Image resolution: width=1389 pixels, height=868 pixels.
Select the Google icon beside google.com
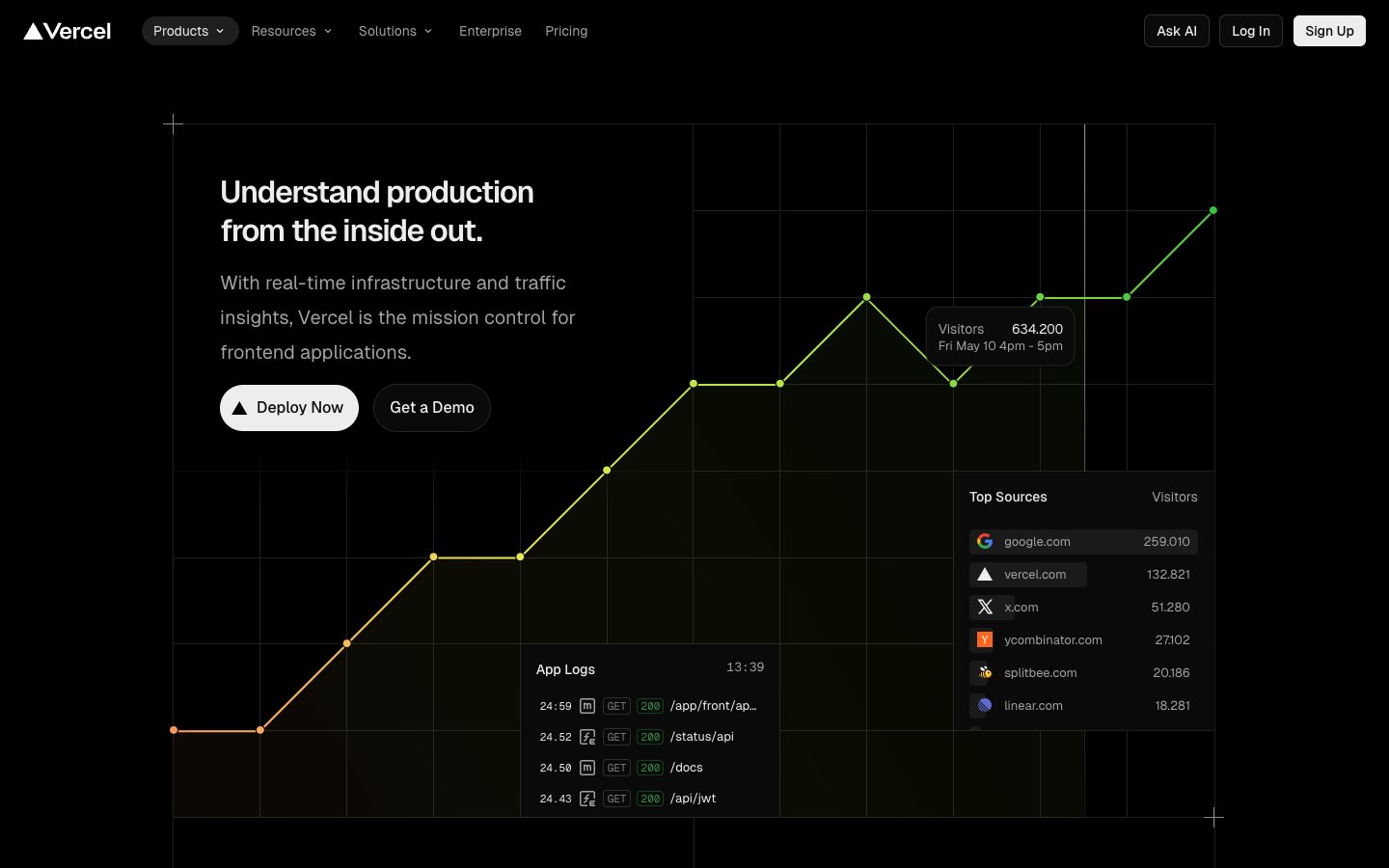tap(985, 541)
